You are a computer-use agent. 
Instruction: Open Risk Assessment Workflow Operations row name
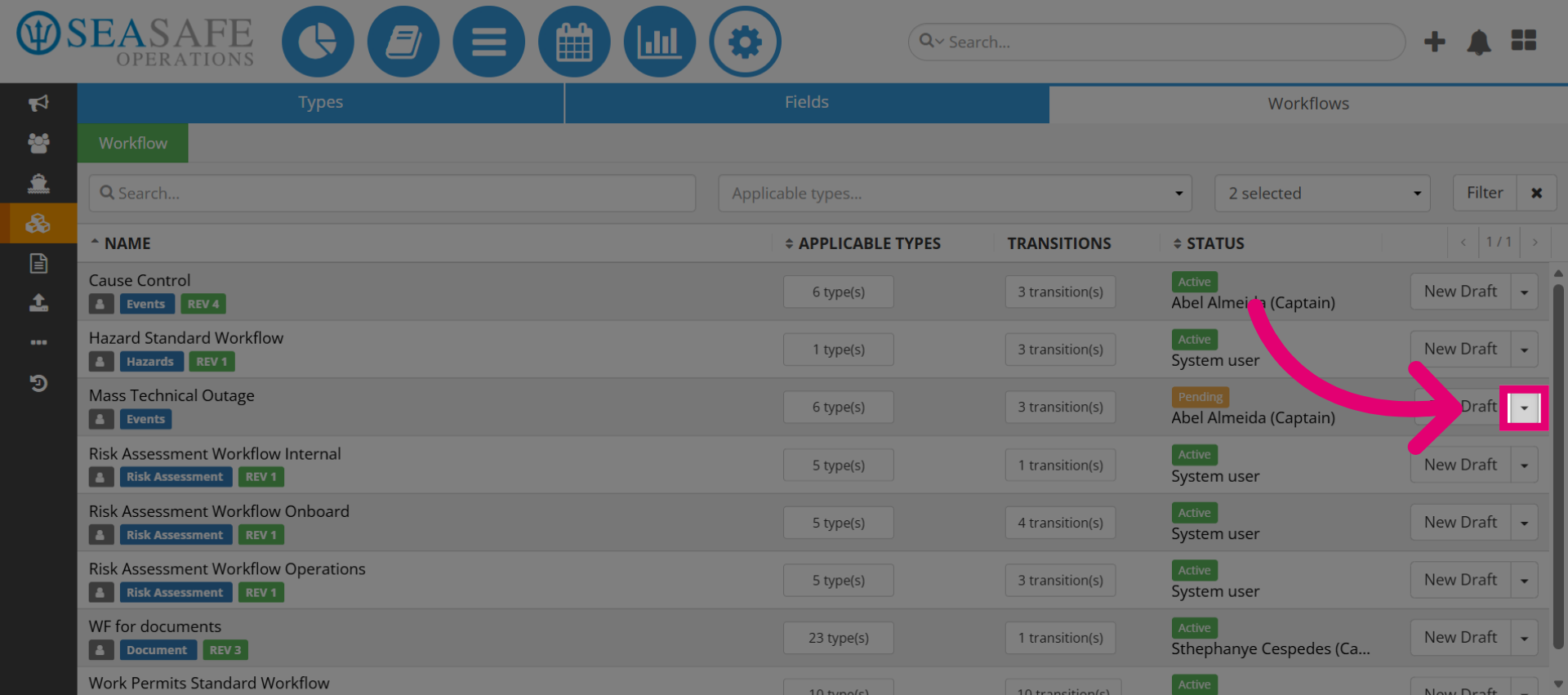[x=227, y=569]
